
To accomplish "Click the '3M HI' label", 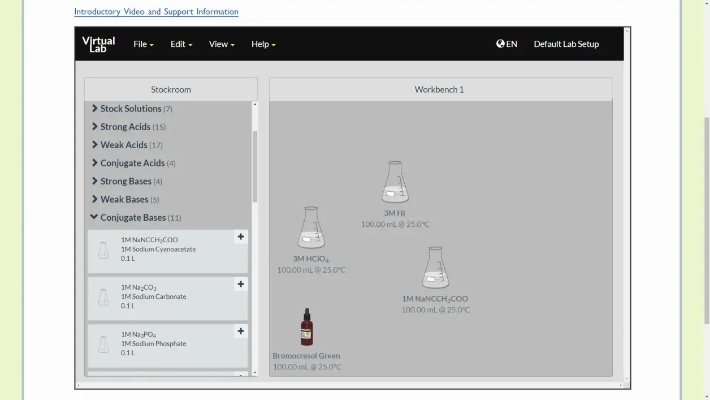I will click(394, 213).
